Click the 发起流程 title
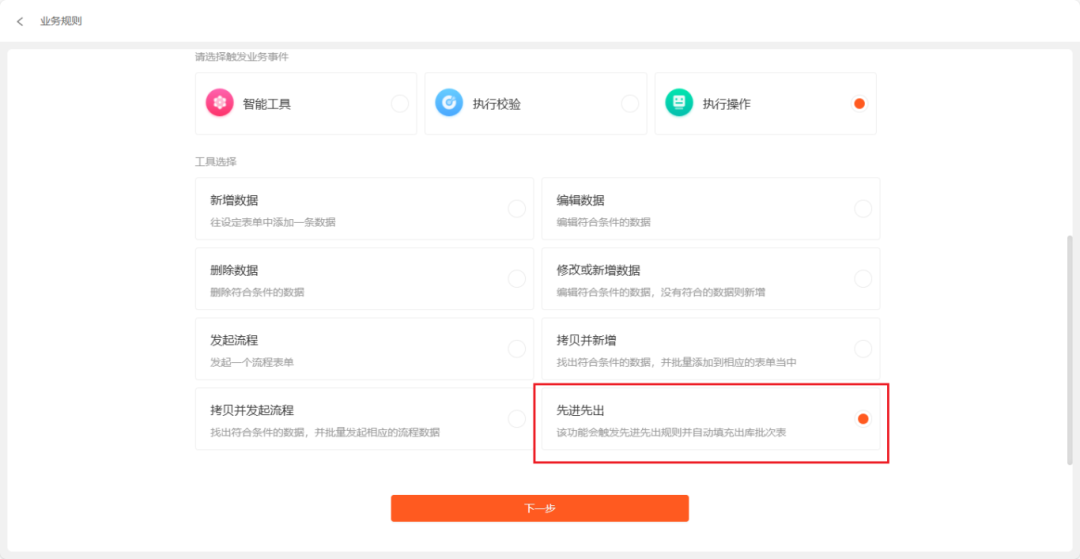This screenshot has height=559, width=1080. (x=234, y=341)
